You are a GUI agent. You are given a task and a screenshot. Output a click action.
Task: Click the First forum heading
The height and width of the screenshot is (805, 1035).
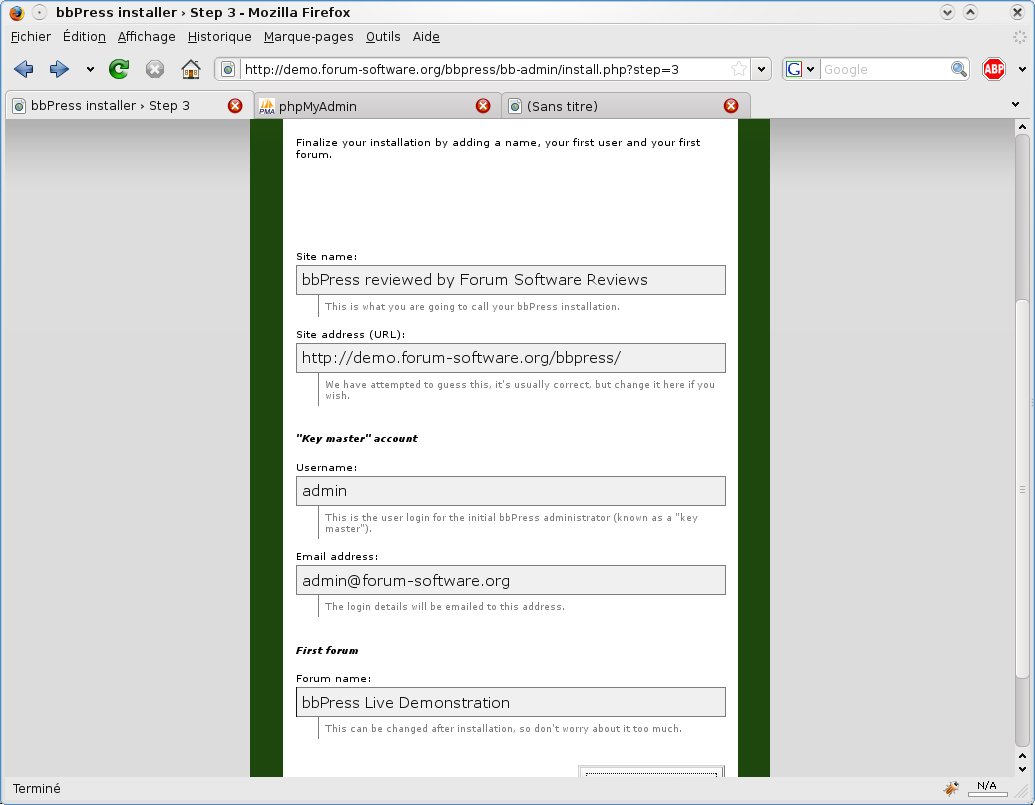tap(327, 650)
